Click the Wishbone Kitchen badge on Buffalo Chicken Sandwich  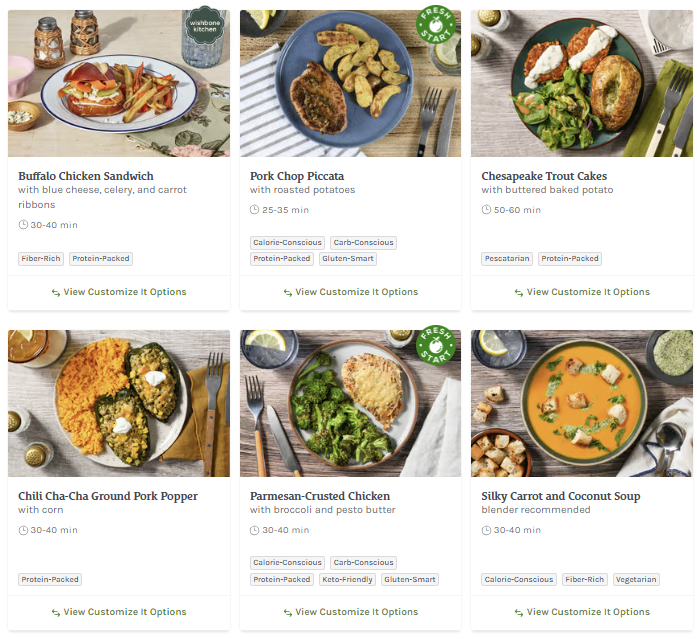click(x=203, y=27)
